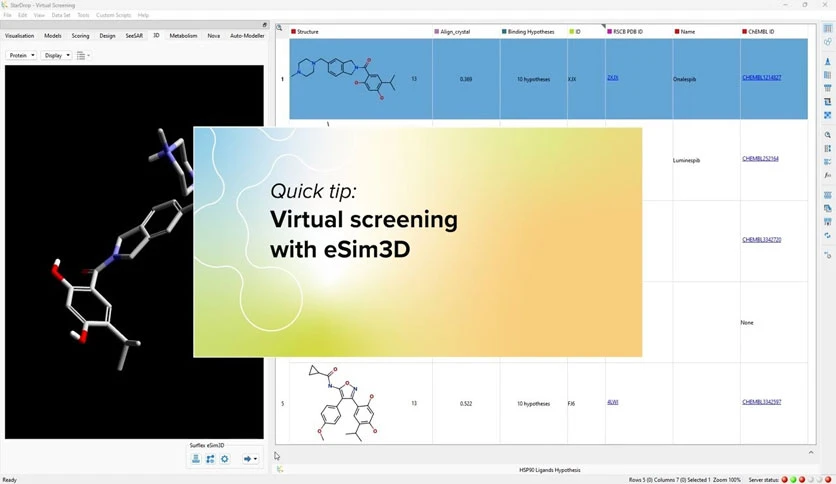Switch to the Models tab
The image size is (836, 484).
(x=53, y=36)
